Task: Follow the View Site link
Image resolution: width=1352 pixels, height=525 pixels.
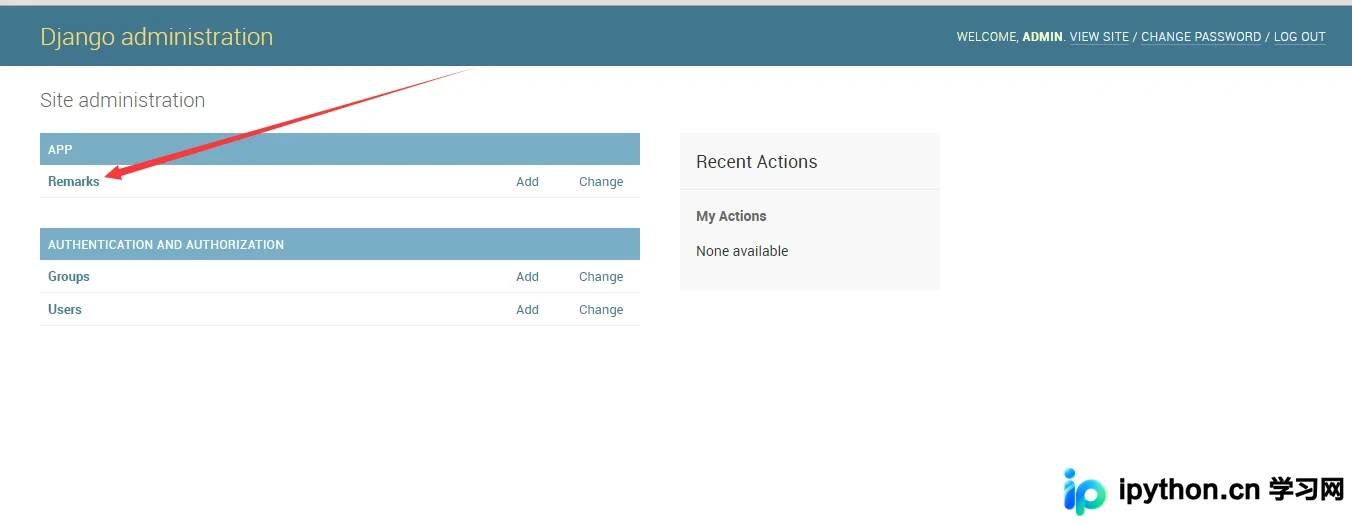Action: [x=1099, y=37]
